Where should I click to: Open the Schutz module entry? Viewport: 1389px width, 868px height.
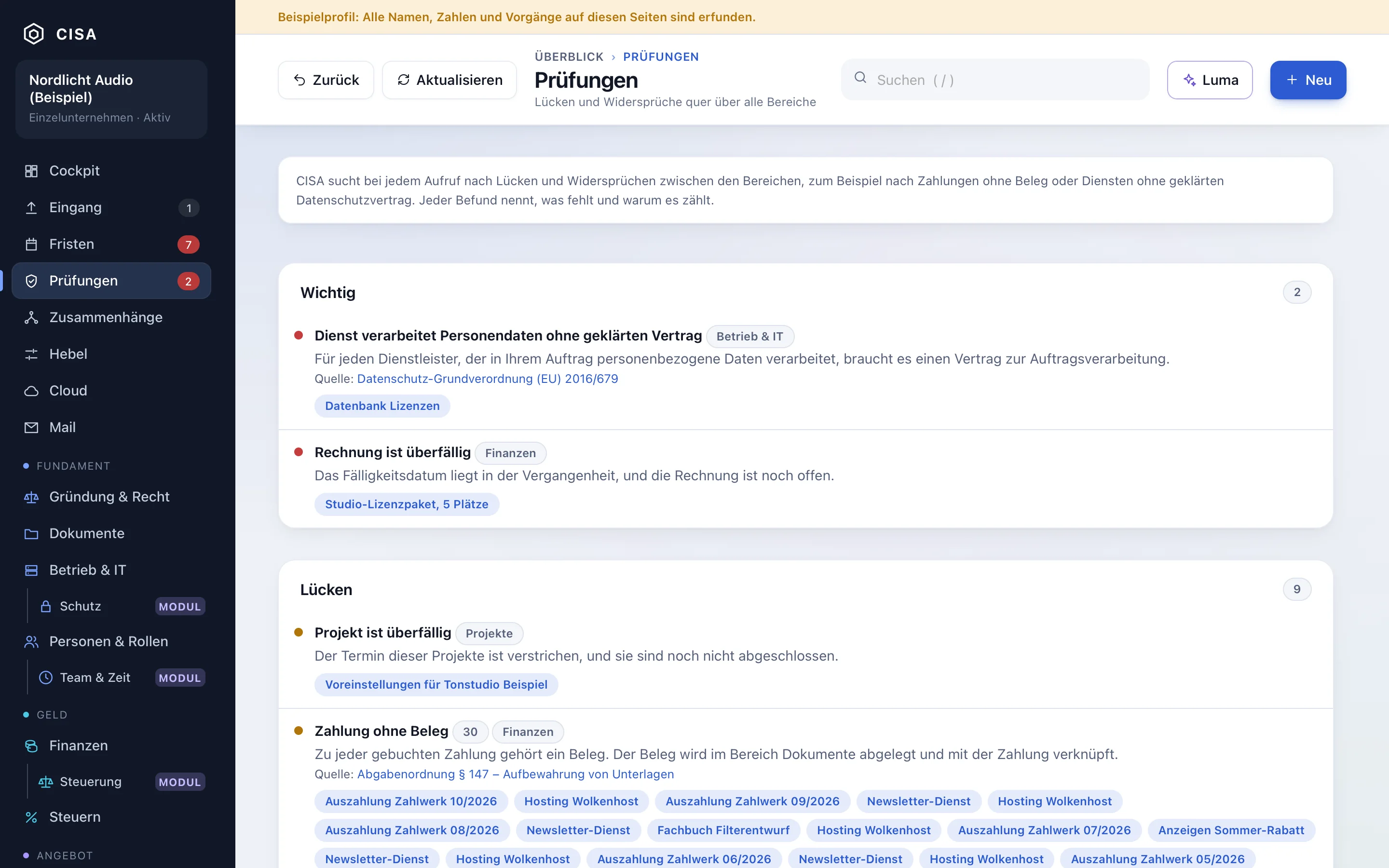click(x=119, y=607)
